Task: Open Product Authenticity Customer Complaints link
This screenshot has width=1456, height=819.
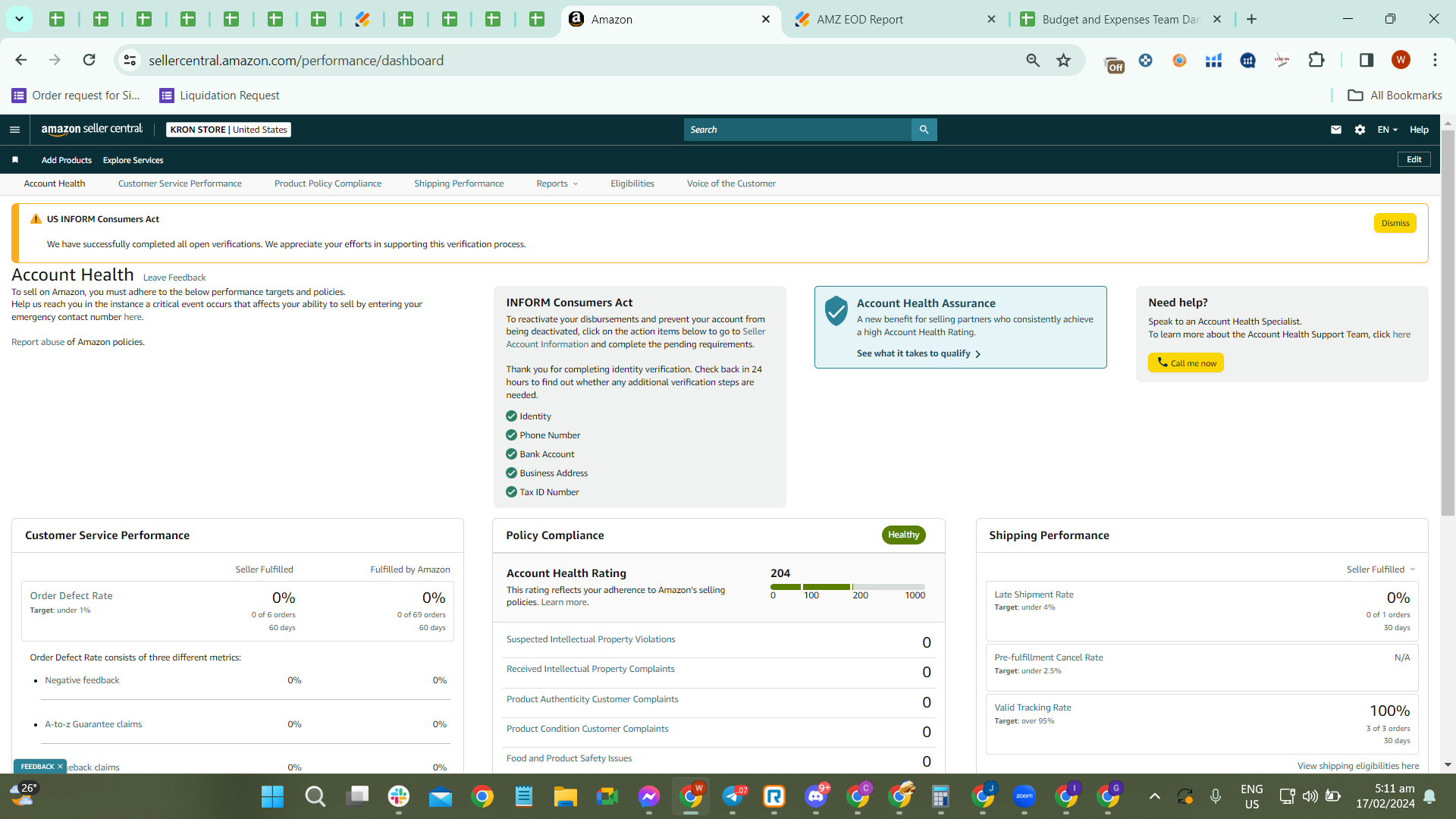Action: (x=592, y=699)
